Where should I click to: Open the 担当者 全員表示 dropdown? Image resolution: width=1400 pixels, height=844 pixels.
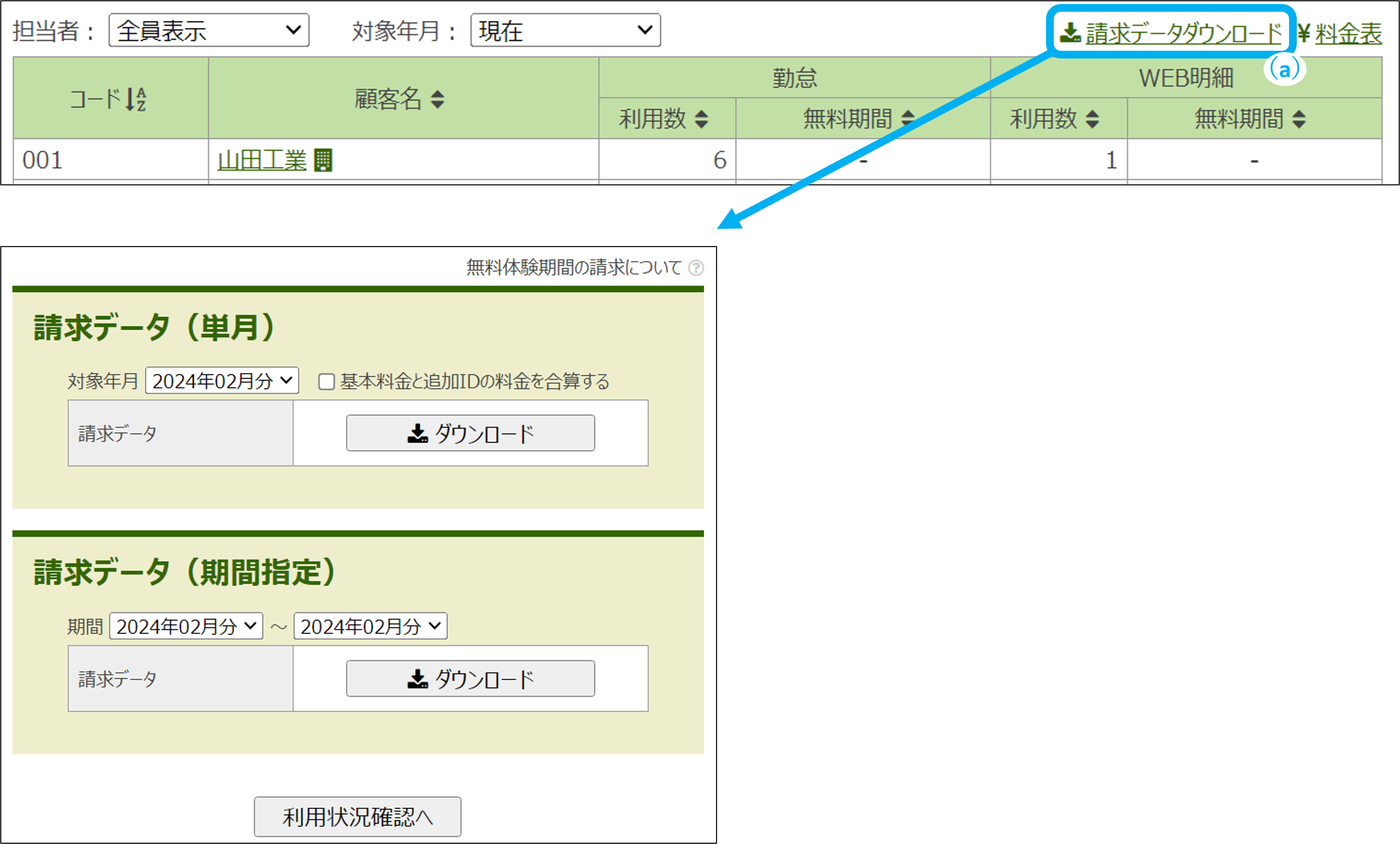coord(208,31)
